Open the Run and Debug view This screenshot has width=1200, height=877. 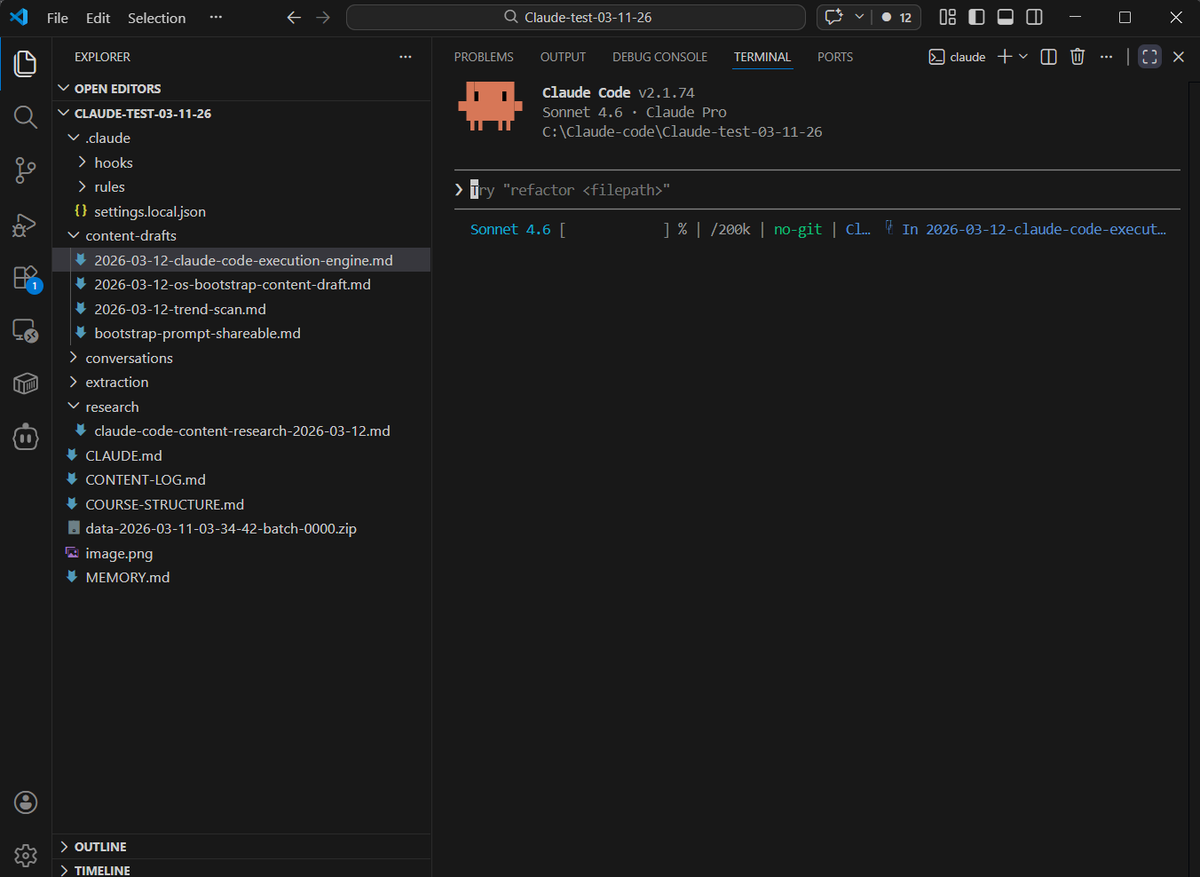26,224
